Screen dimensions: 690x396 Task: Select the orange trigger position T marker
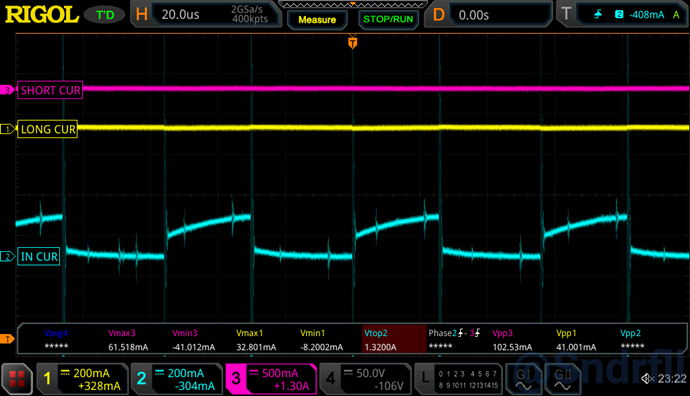pos(352,43)
